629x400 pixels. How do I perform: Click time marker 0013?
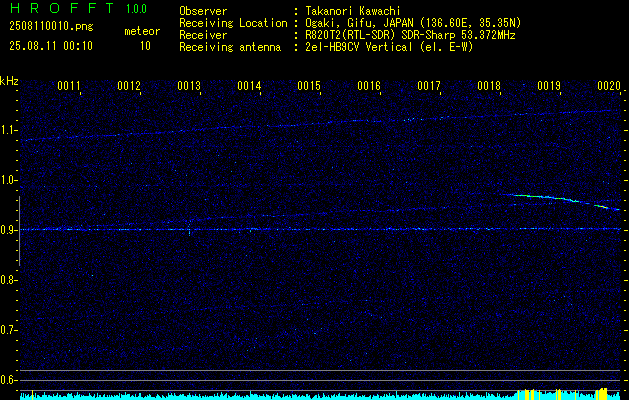[189, 85]
